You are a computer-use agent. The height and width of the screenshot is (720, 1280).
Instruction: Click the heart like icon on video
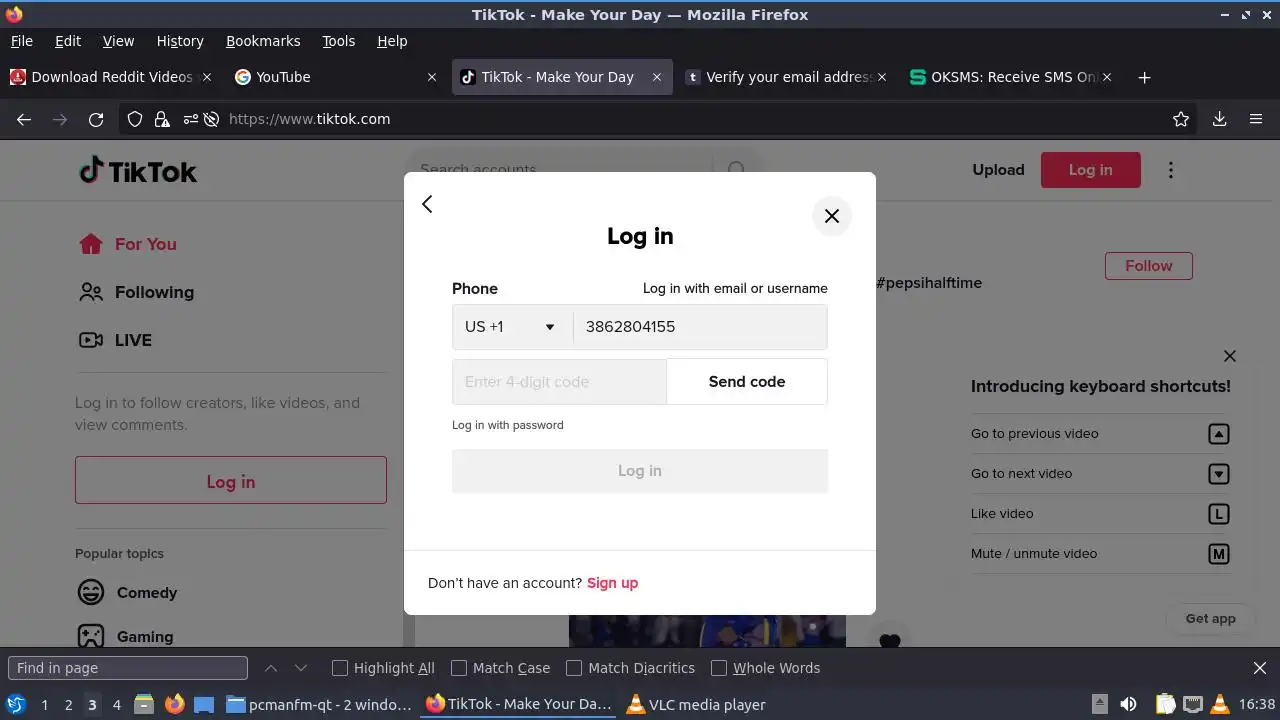click(890, 640)
